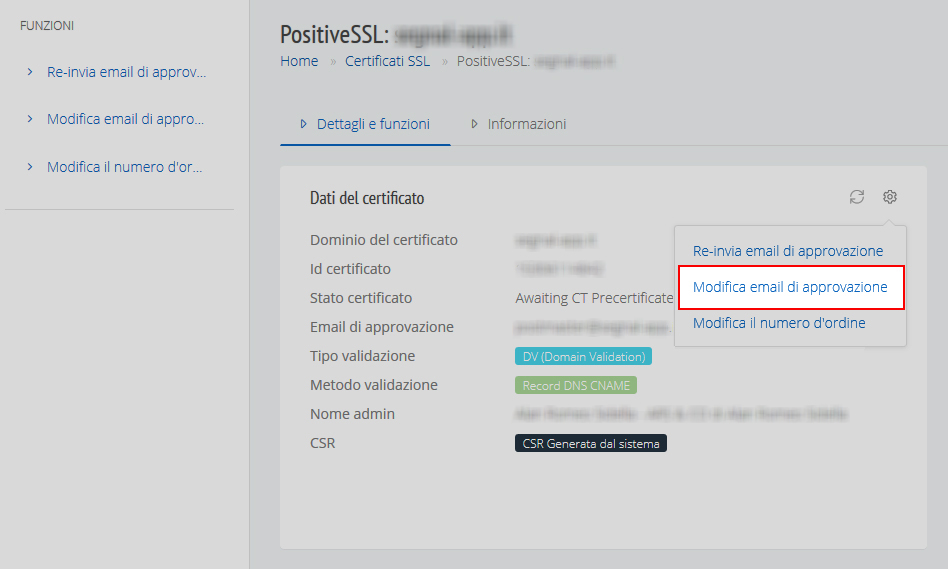Click sidebar link Re-invia email di approv...

126,72
